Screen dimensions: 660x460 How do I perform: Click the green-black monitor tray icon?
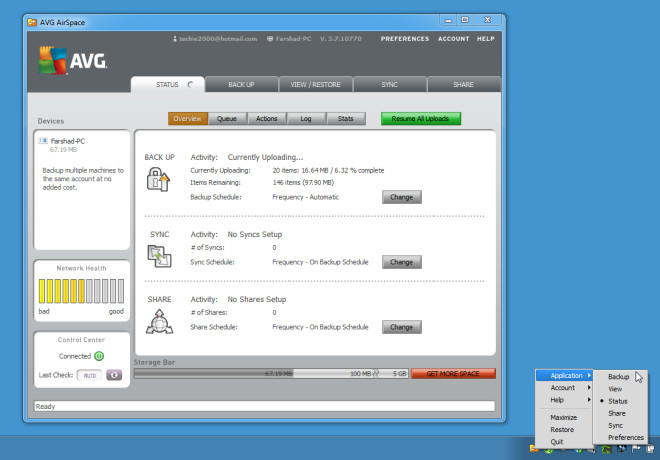pos(606,449)
